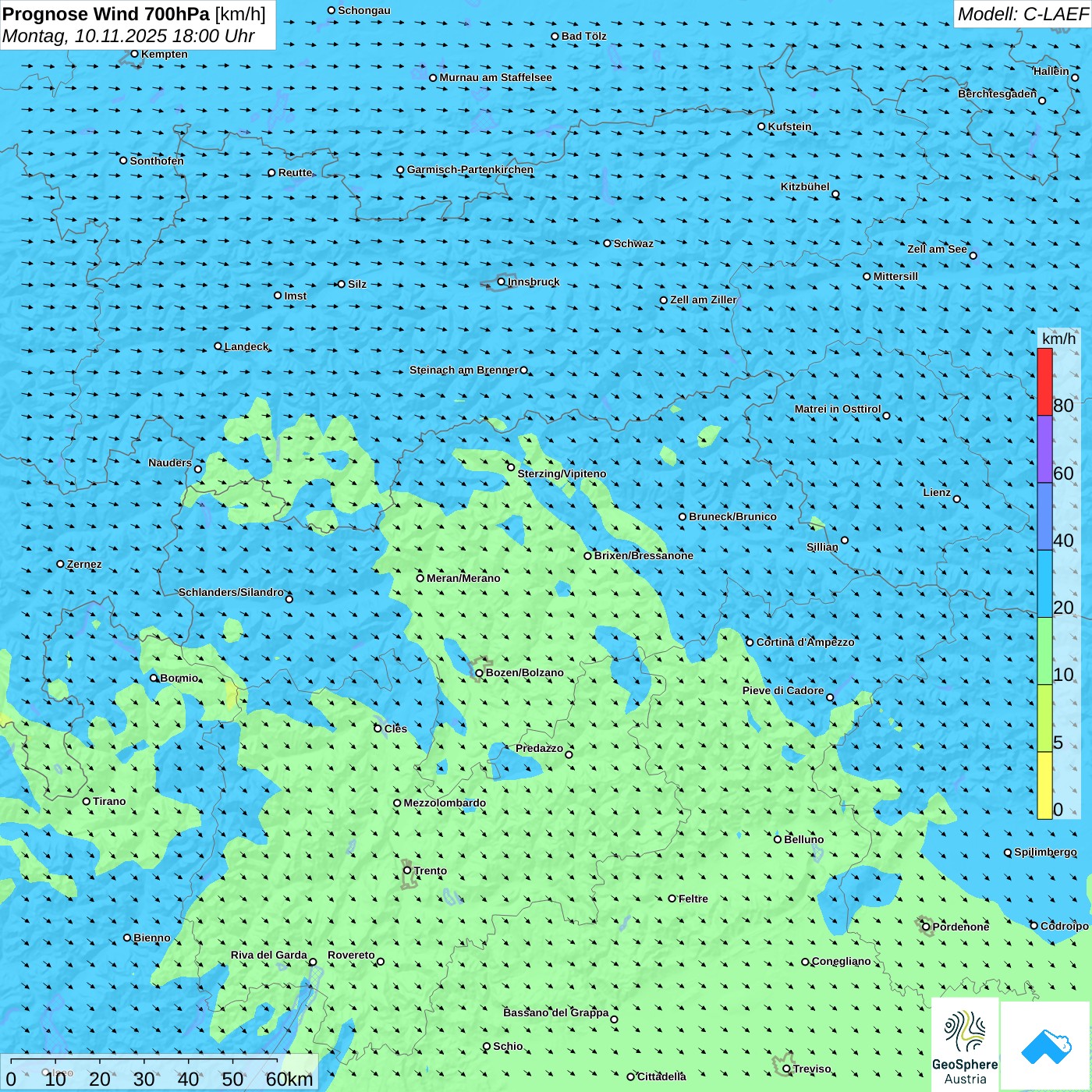Click the 'Codroipo' label
Viewport: 1092px width, 1092px height.
coord(1065,926)
